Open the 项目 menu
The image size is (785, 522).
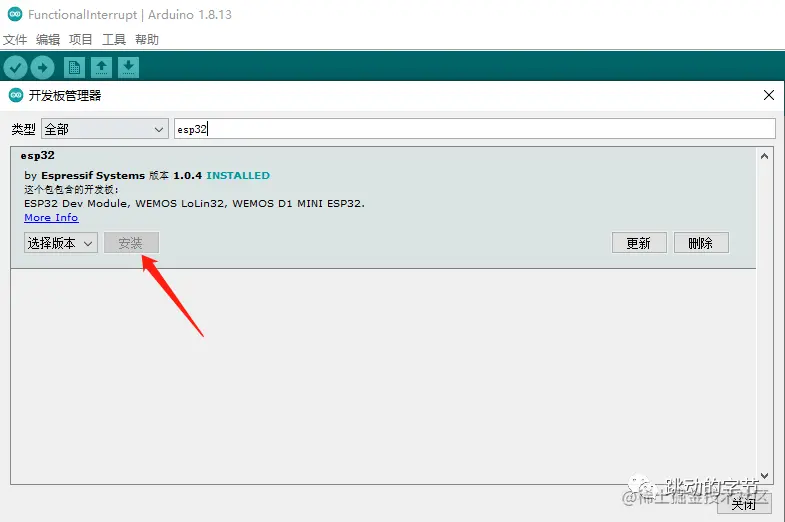pyautogui.click(x=81, y=40)
